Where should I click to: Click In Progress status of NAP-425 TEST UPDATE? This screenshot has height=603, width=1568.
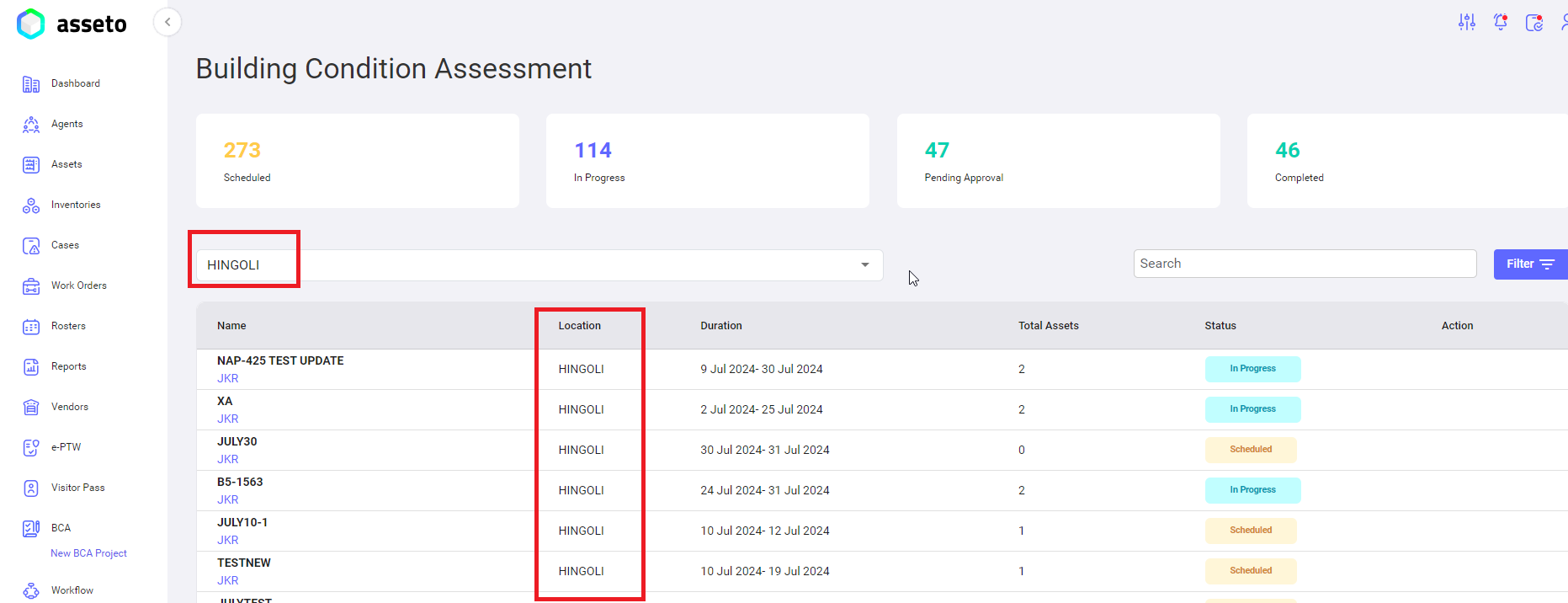point(1252,369)
